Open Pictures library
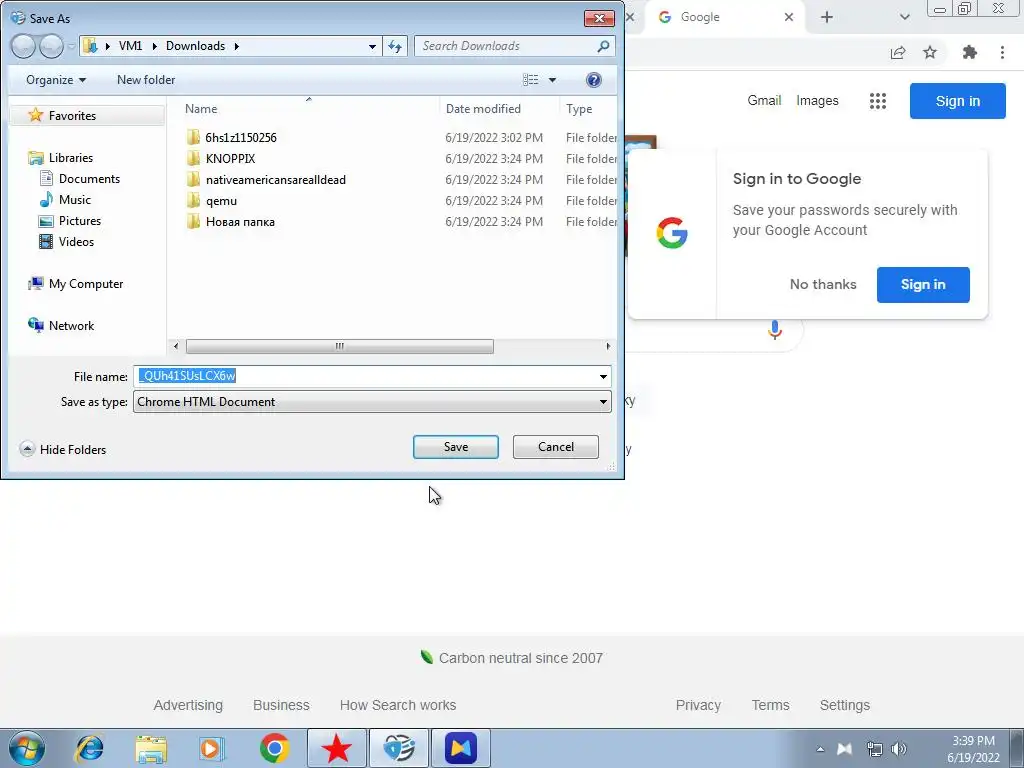This screenshot has height=768, width=1024. (x=80, y=221)
